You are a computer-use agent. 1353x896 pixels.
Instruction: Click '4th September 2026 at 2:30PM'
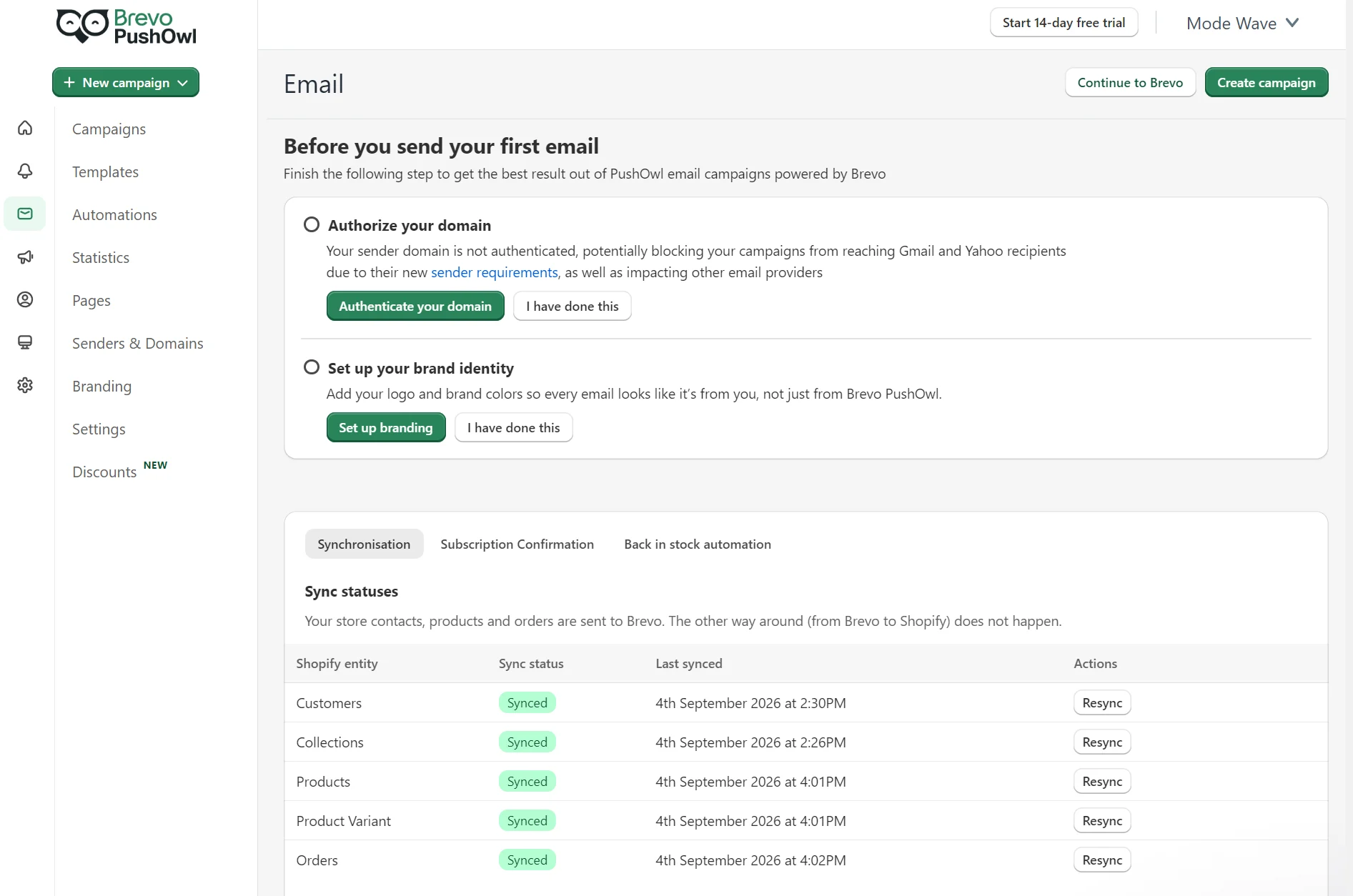click(x=750, y=703)
